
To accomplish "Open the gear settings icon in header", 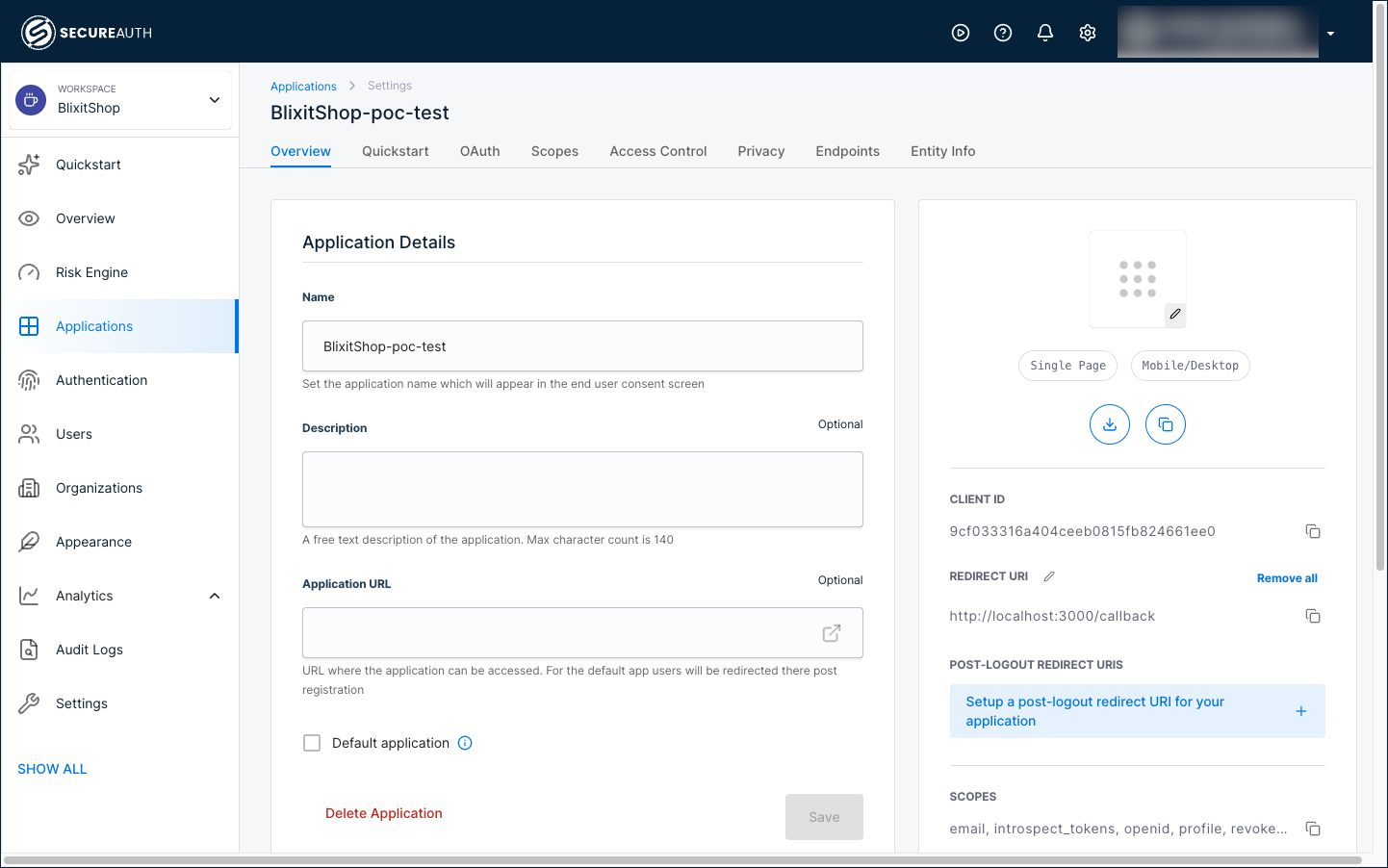I will (1088, 33).
